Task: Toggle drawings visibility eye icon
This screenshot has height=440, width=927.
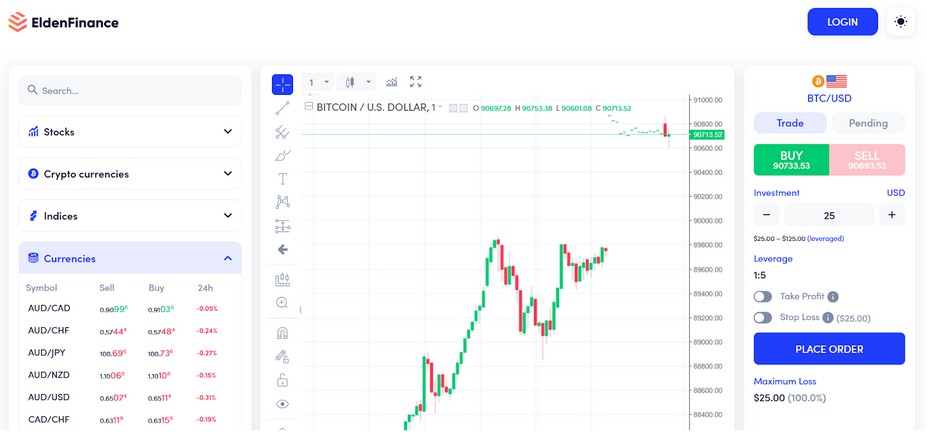Action: click(283, 404)
